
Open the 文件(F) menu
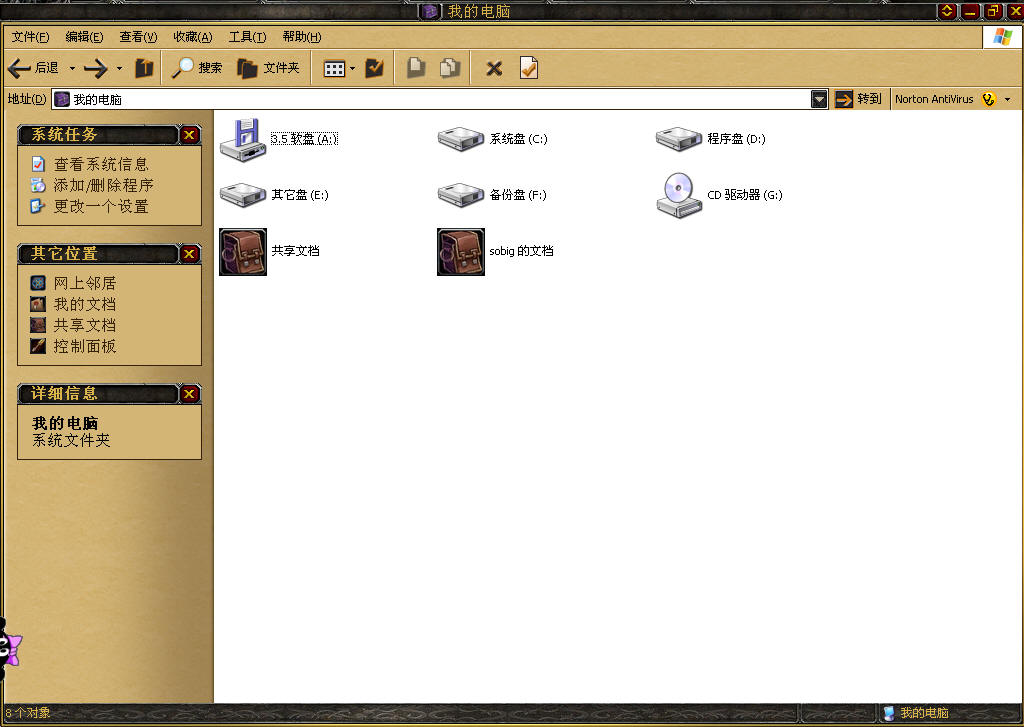[30, 37]
